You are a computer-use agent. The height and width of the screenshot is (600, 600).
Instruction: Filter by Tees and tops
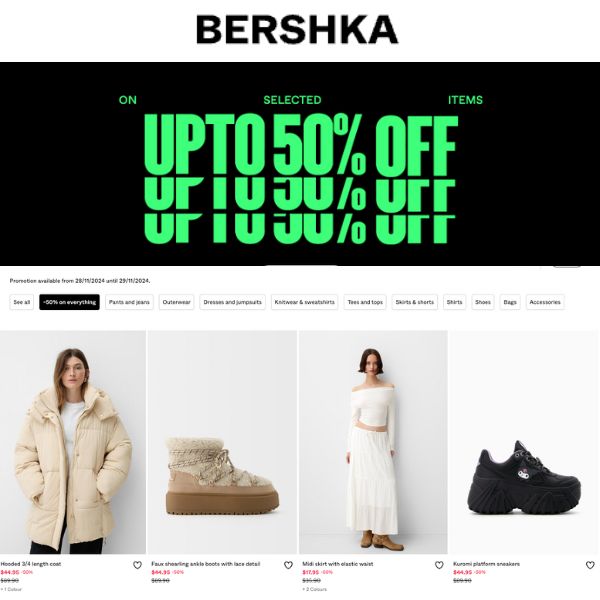coord(365,302)
